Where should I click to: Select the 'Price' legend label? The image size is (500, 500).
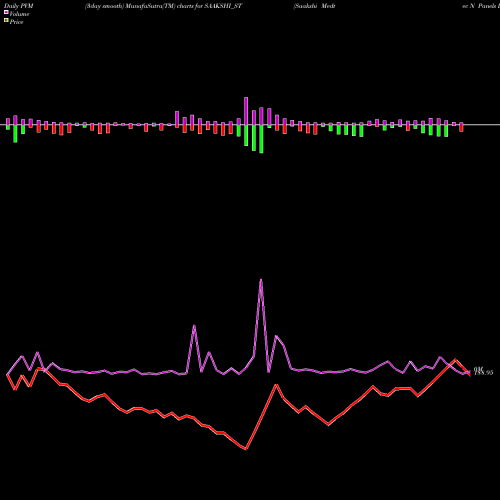[x=16, y=22]
